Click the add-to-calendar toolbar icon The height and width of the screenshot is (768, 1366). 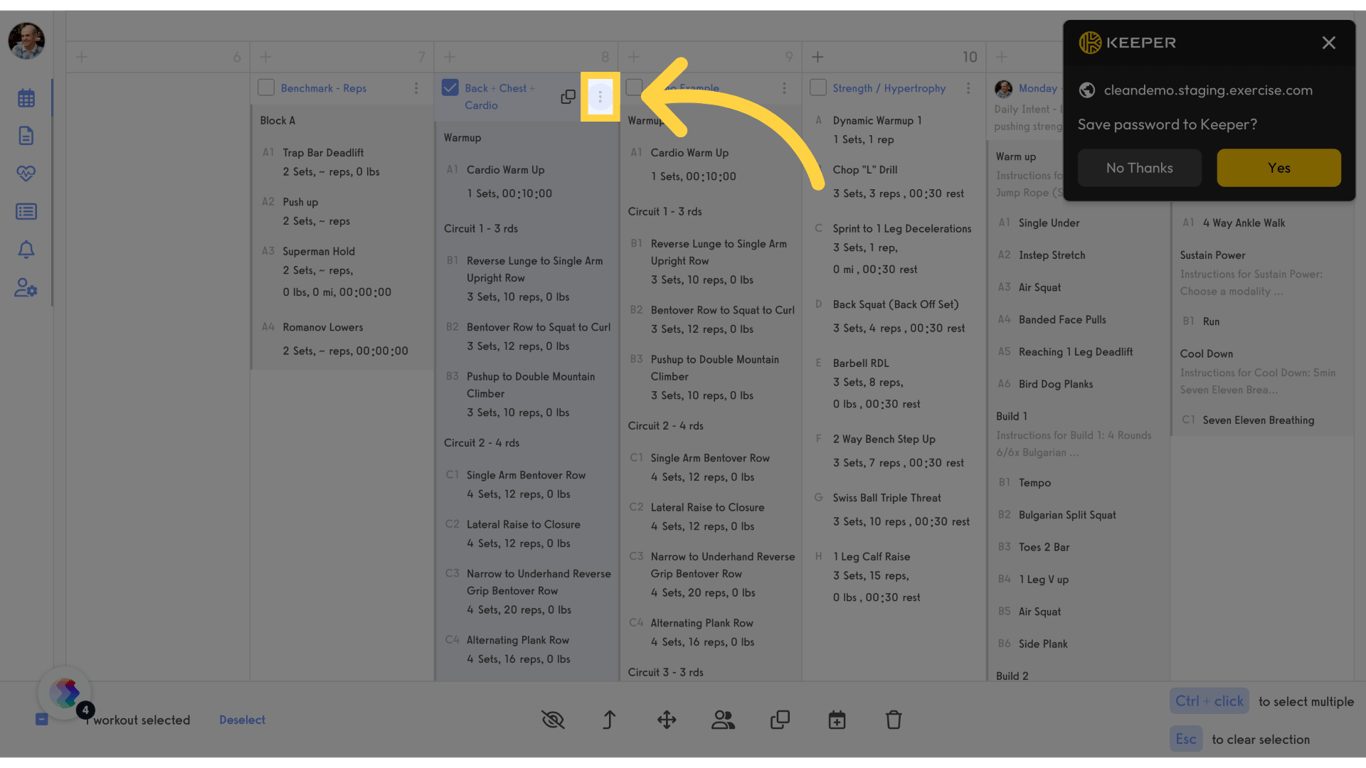(x=837, y=720)
